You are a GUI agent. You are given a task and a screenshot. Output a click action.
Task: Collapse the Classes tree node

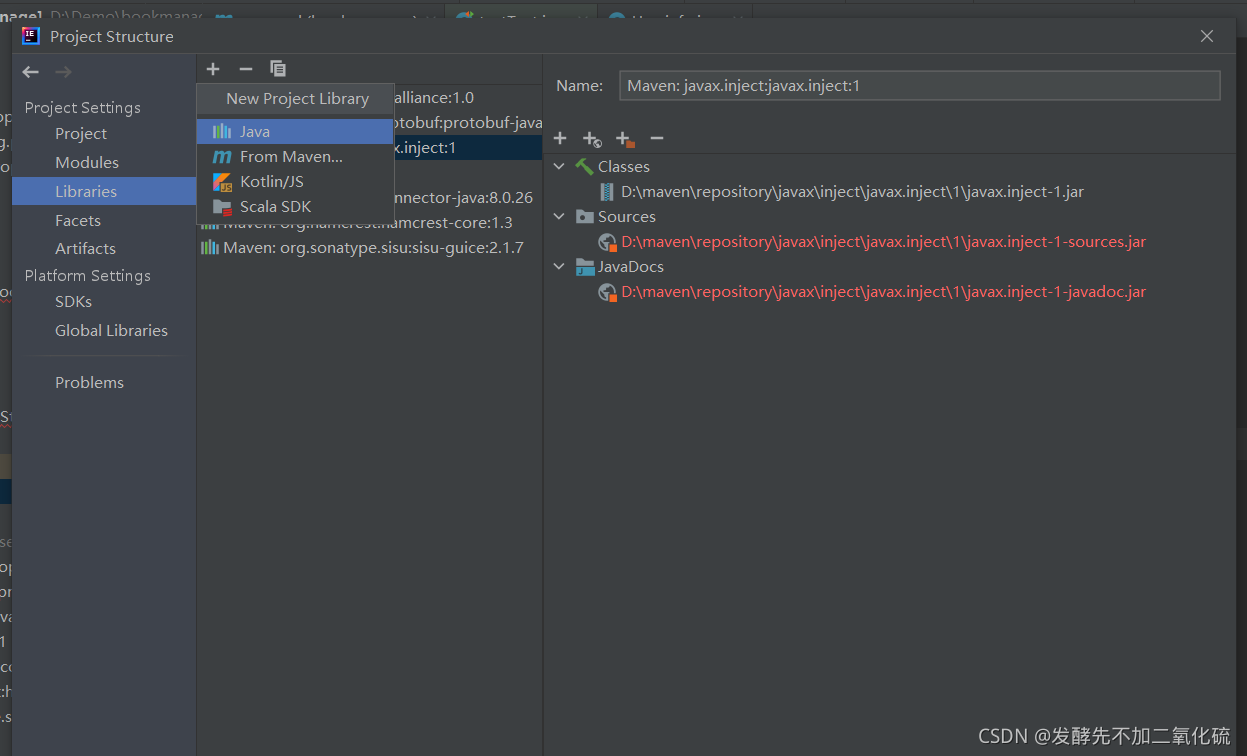pyautogui.click(x=559, y=166)
